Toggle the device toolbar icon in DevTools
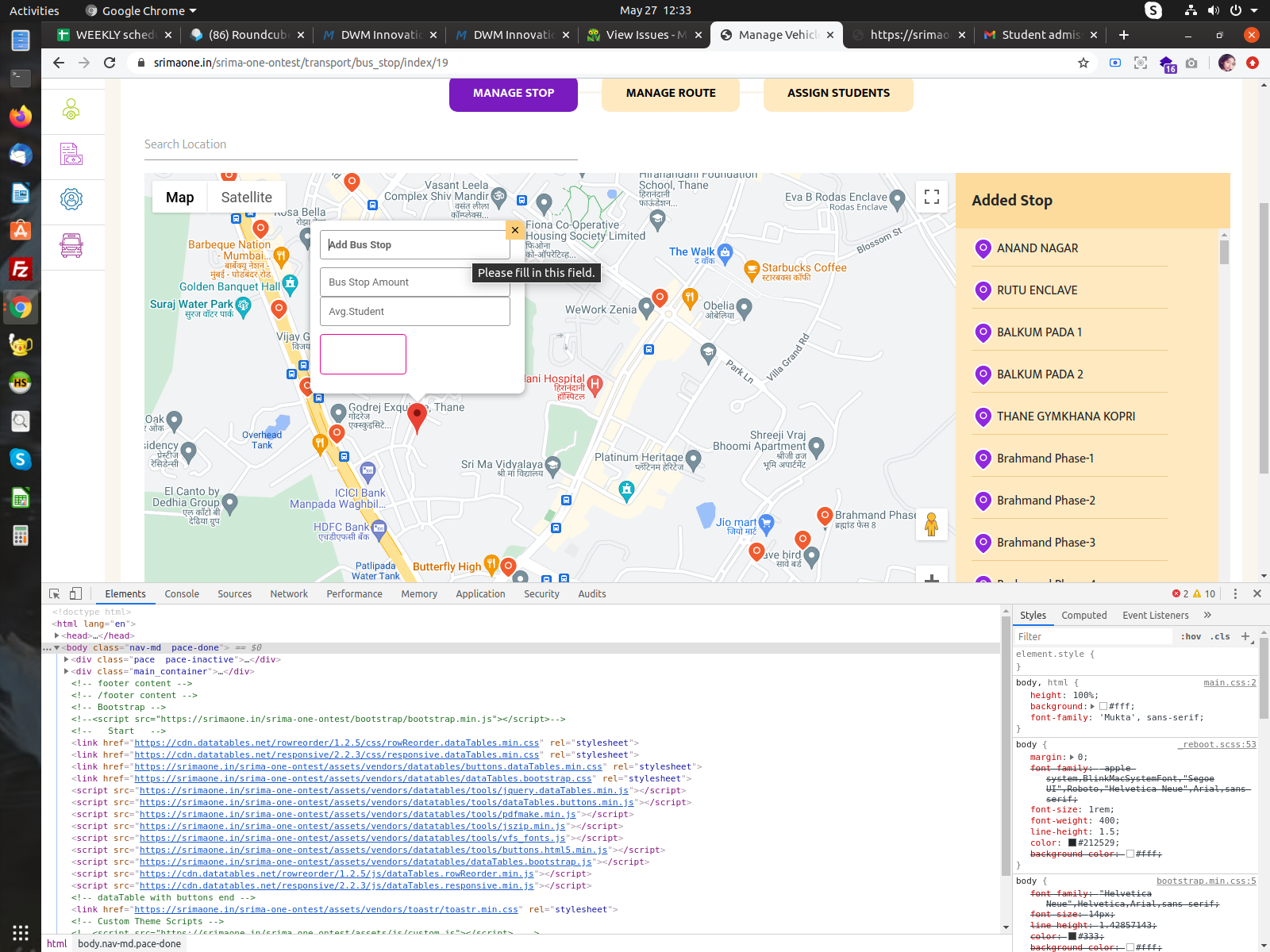 click(x=75, y=593)
